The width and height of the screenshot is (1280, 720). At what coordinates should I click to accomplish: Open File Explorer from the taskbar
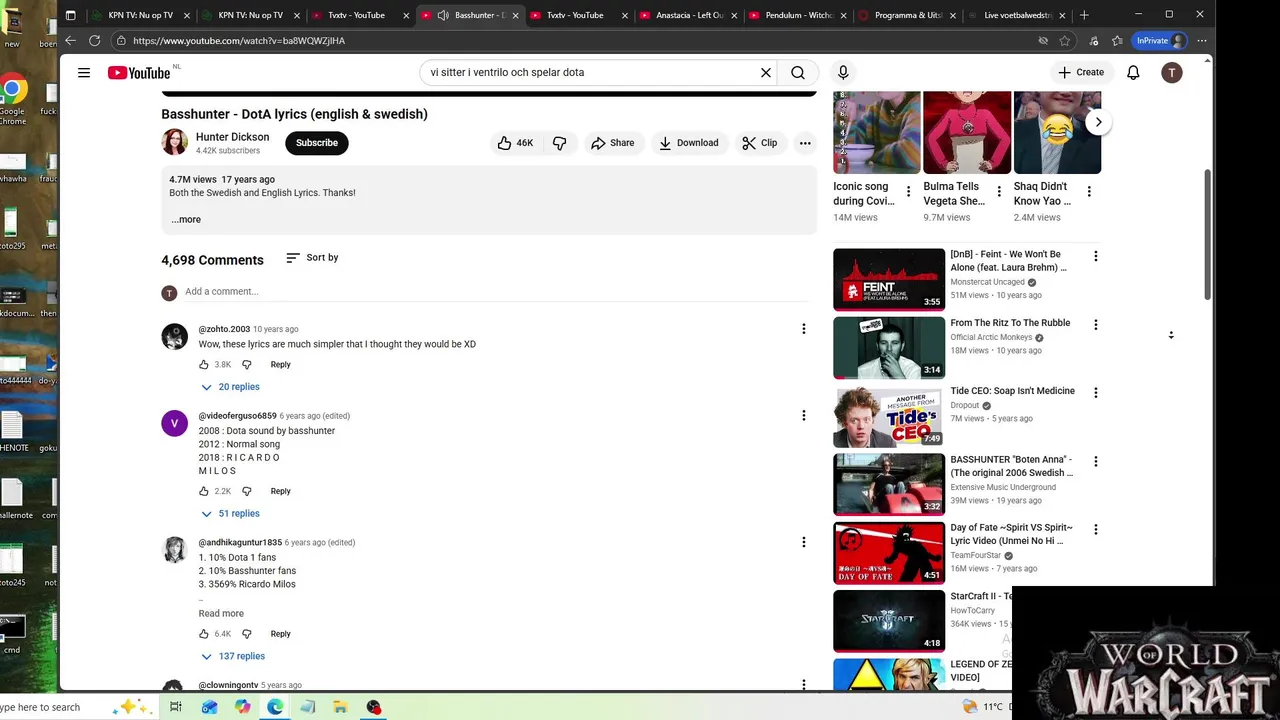click(x=340, y=707)
